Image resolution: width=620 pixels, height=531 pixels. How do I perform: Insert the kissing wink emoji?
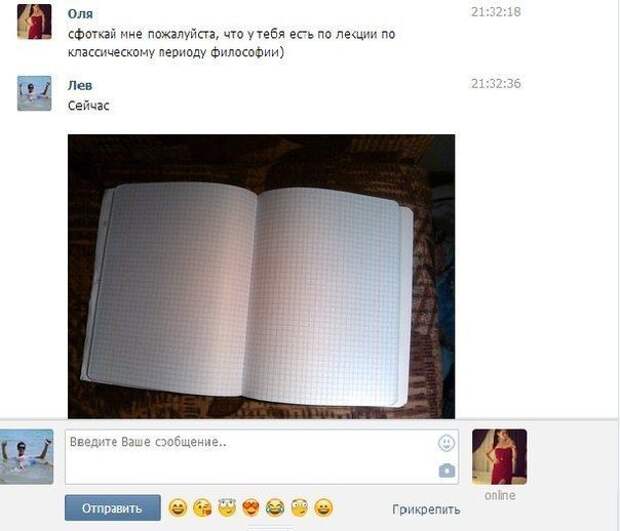[202, 508]
